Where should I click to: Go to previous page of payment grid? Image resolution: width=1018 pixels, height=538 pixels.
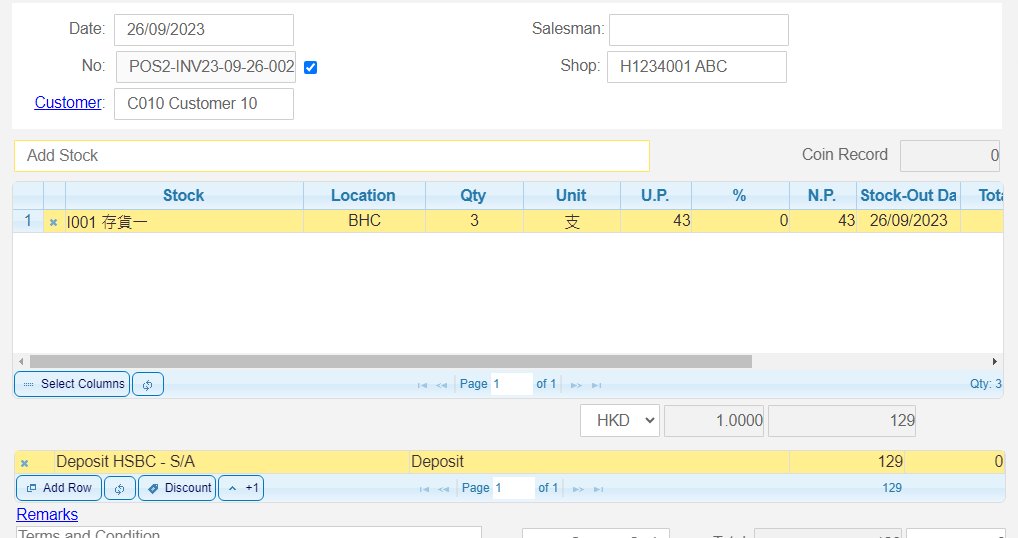(441, 489)
